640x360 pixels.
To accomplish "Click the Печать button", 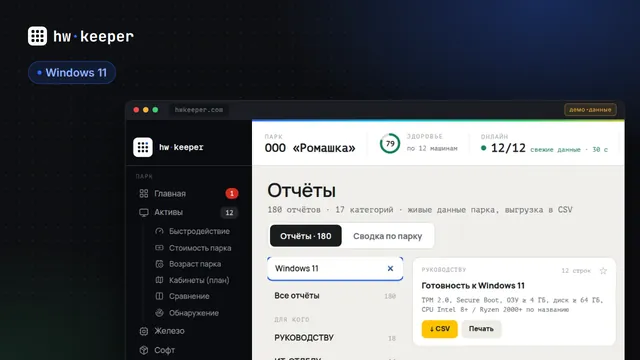I will [x=481, y=329].
